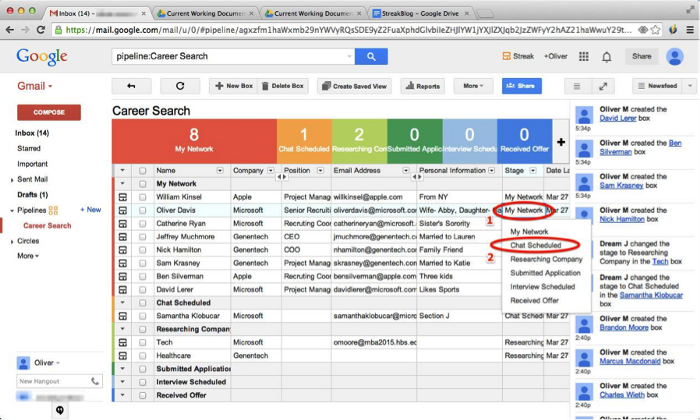Click the New Box button
This screenshot has width=700, height=420.
(x=233, y=86)
